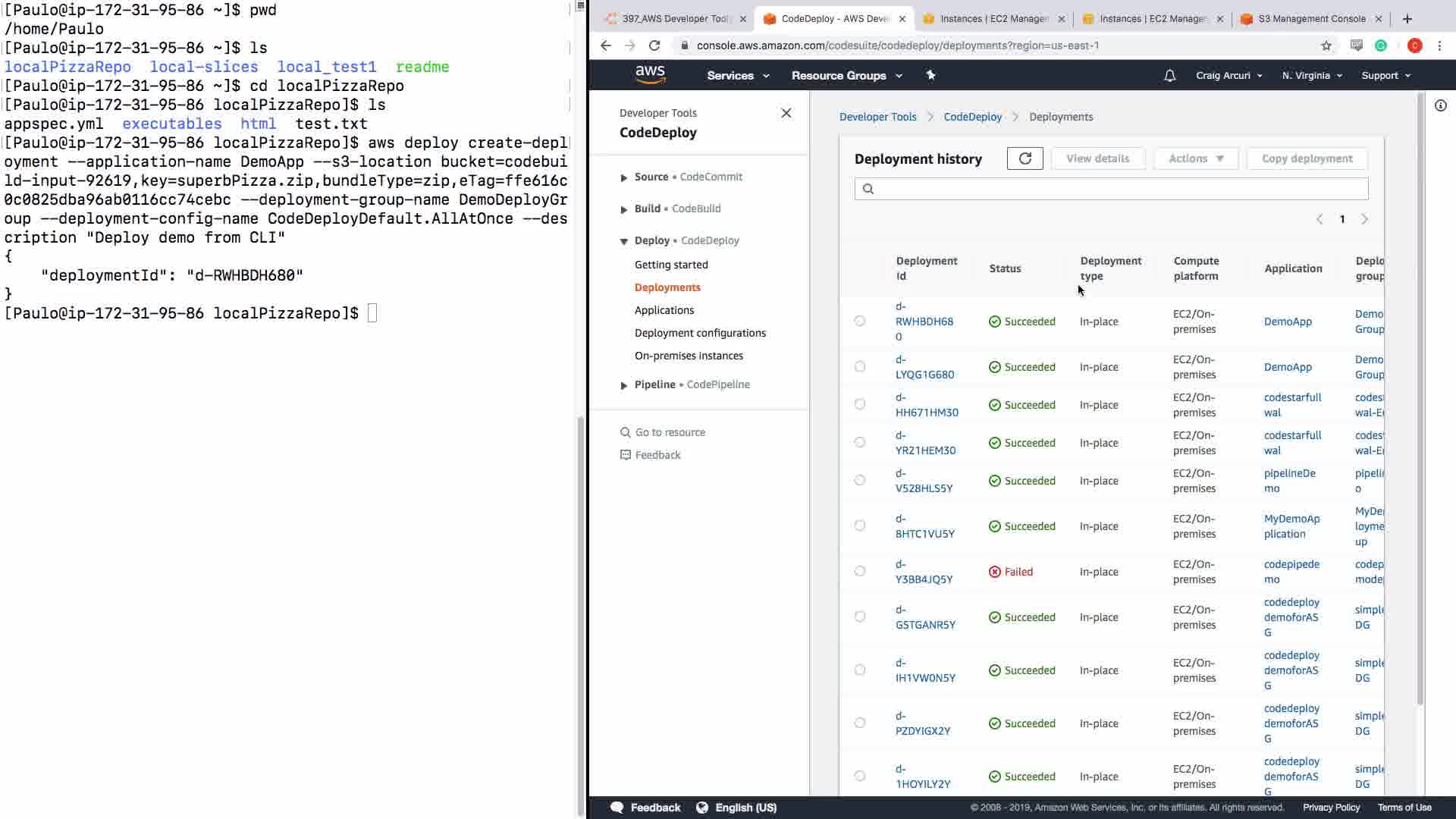1456x819 pixels.
Task: Select radio for deployment d-RWHBDH680
Action: point(859,321)
